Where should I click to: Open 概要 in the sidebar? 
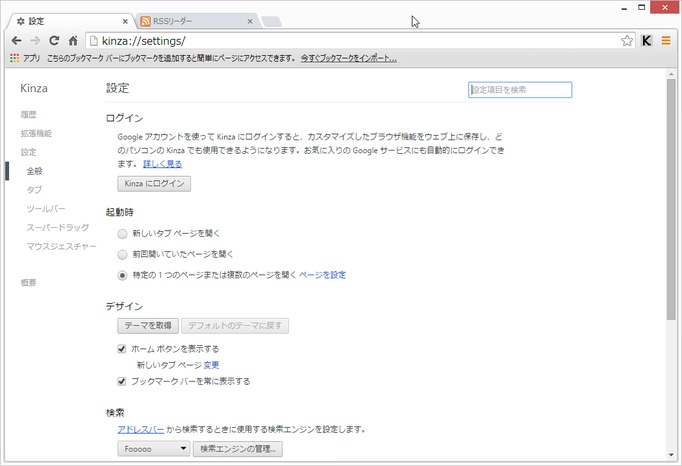coord(29,283)
